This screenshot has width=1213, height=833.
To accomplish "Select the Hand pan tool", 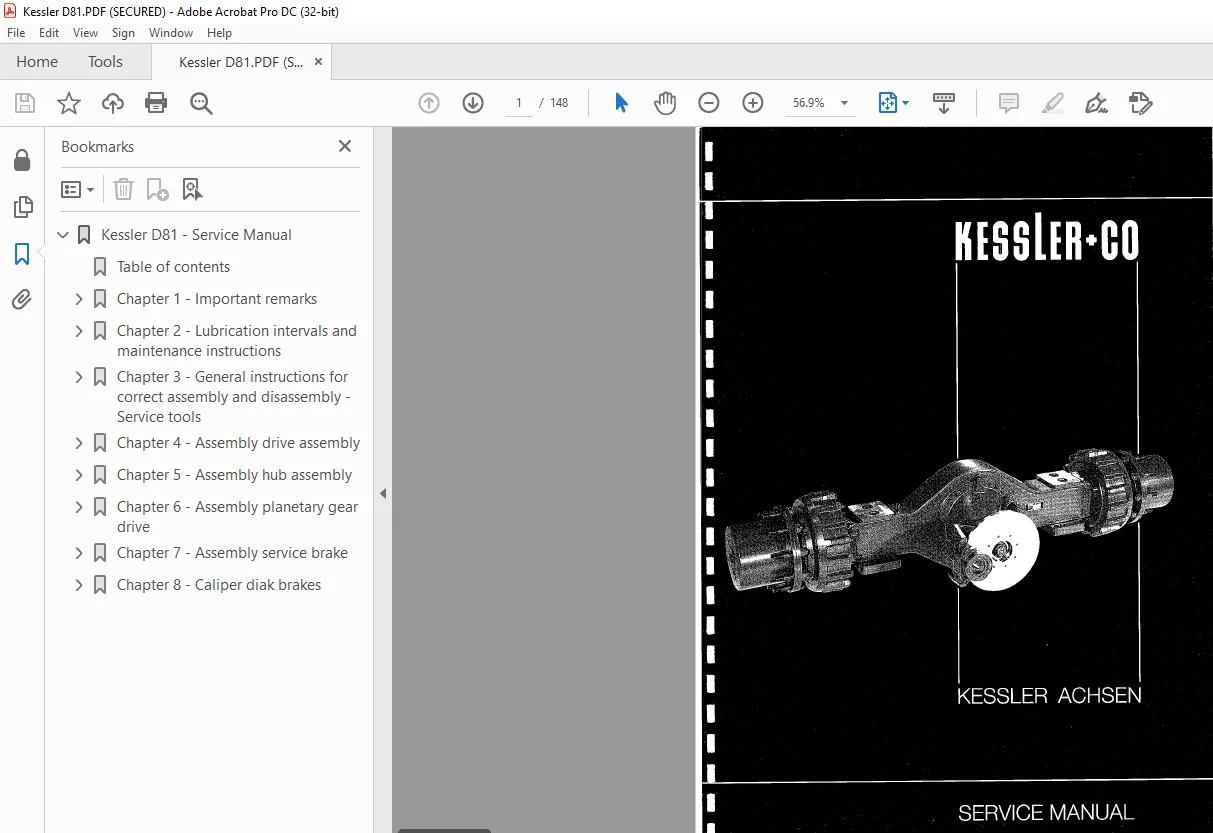I will pos(665,103).
